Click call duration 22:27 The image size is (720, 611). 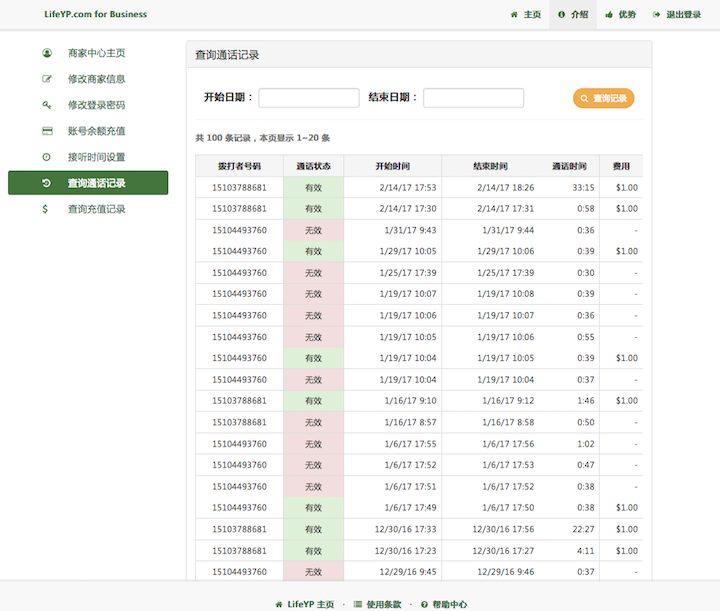(x=583, y=529)
